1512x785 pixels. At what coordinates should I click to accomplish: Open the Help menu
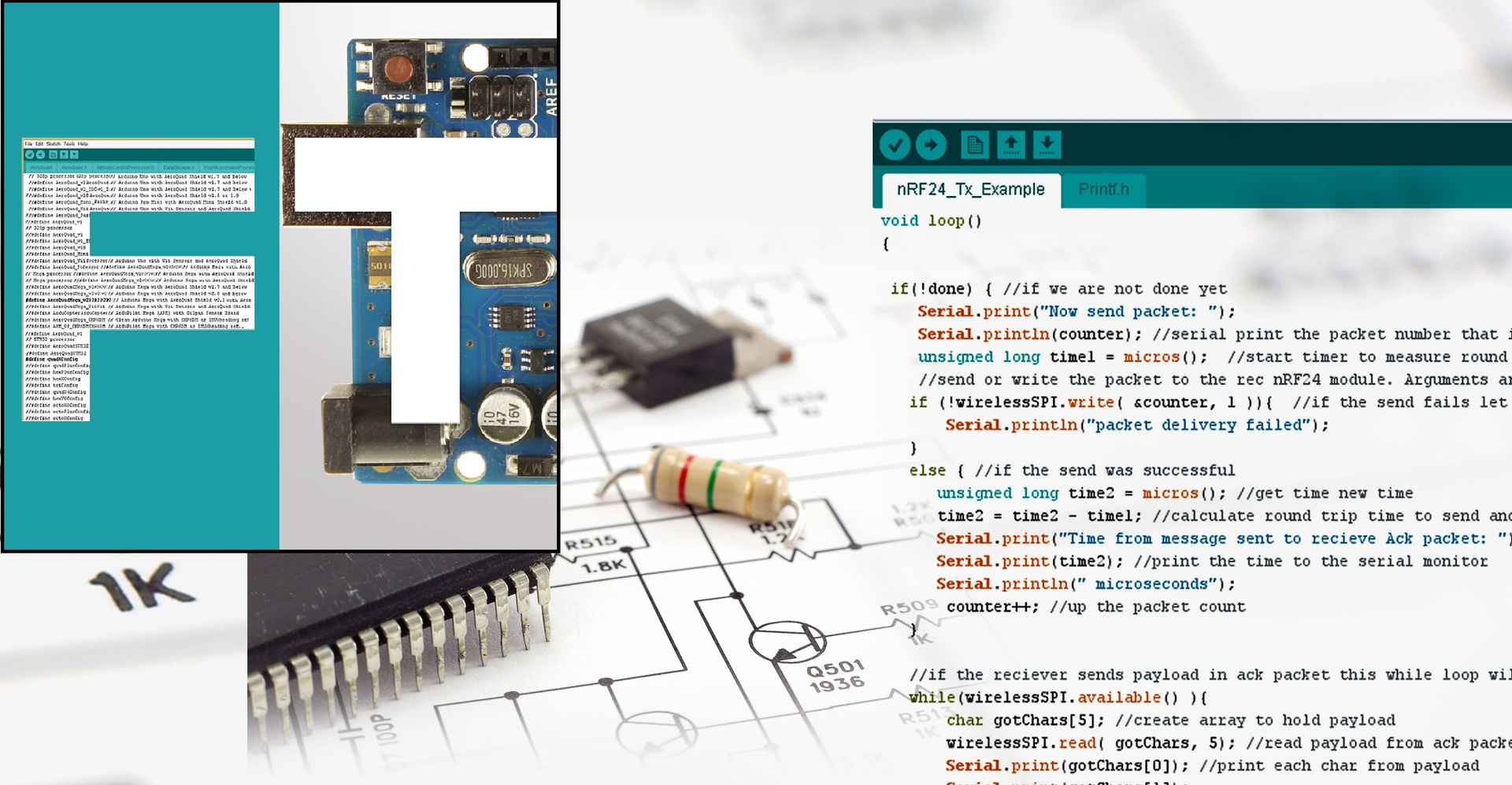tap(83, 144)
